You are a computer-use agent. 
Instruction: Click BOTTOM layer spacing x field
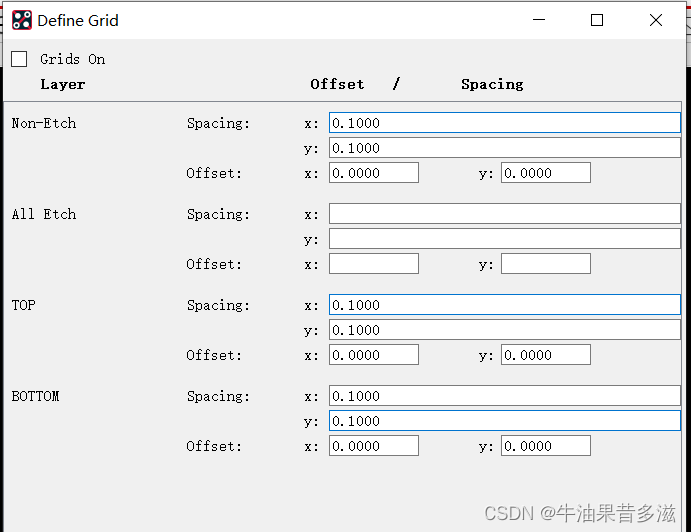pyautogui.click(x=504, y=396)
